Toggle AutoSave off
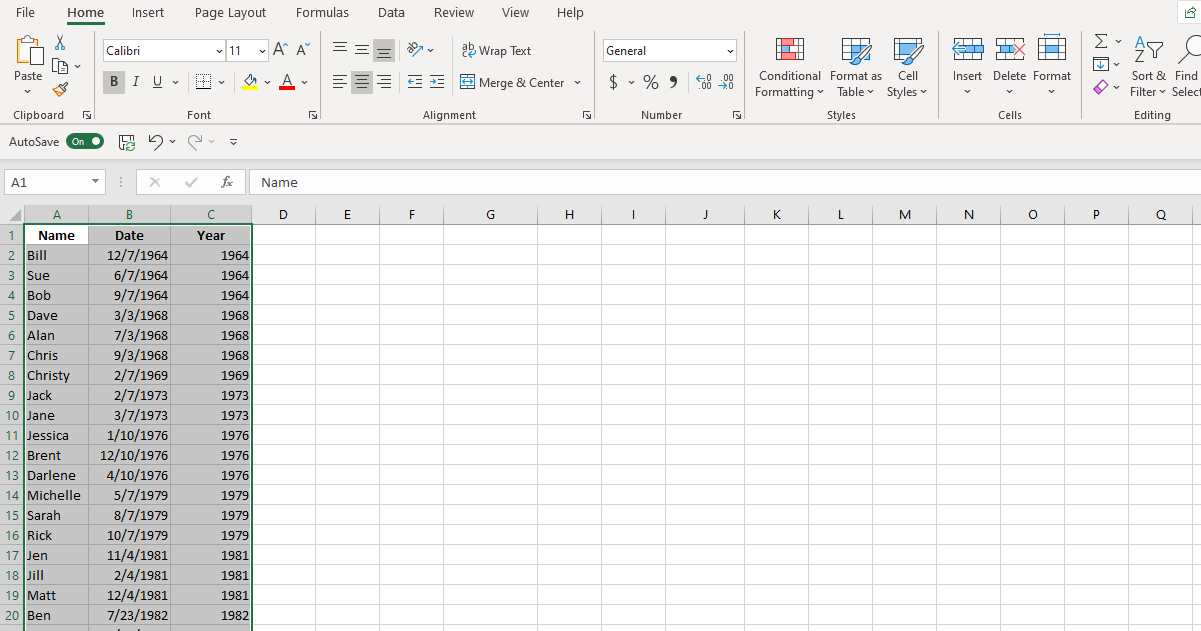 85,141
